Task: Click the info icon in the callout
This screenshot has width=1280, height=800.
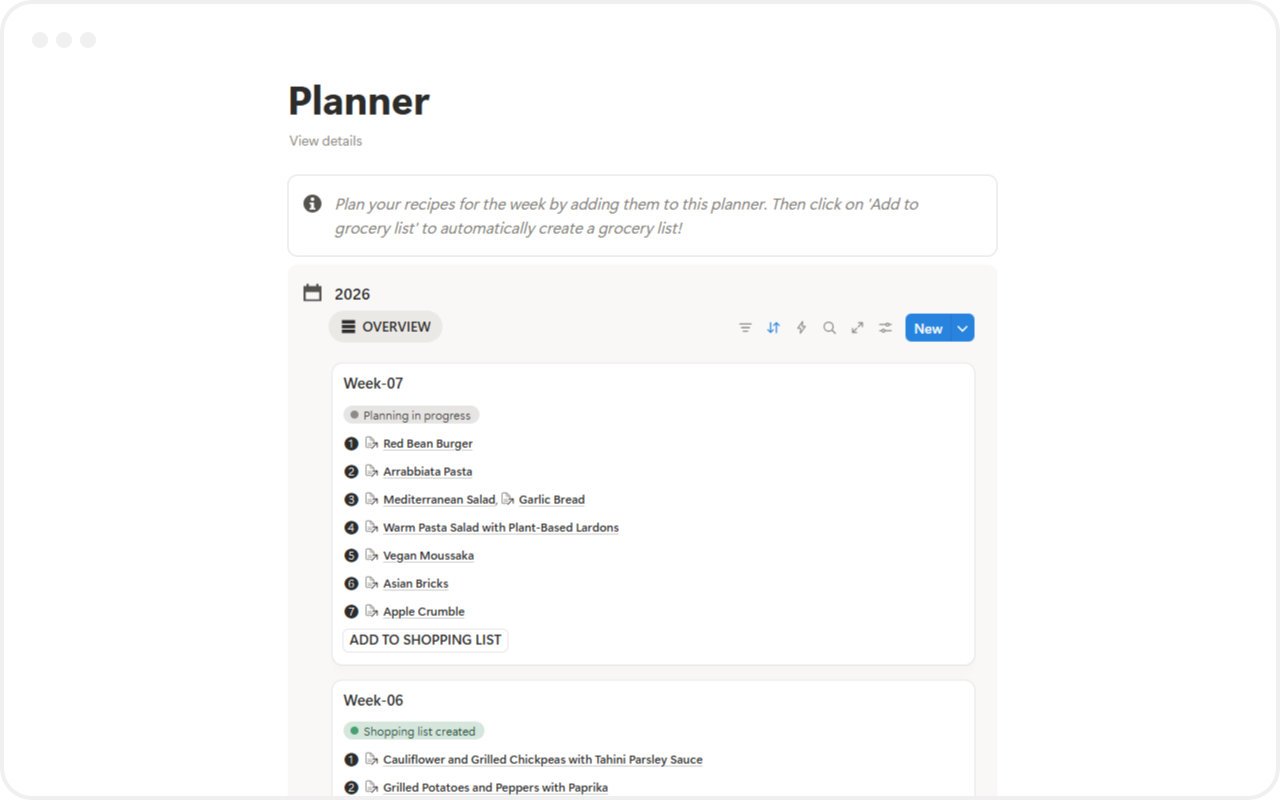Action: pyautogui.click(x=313, y=204)
